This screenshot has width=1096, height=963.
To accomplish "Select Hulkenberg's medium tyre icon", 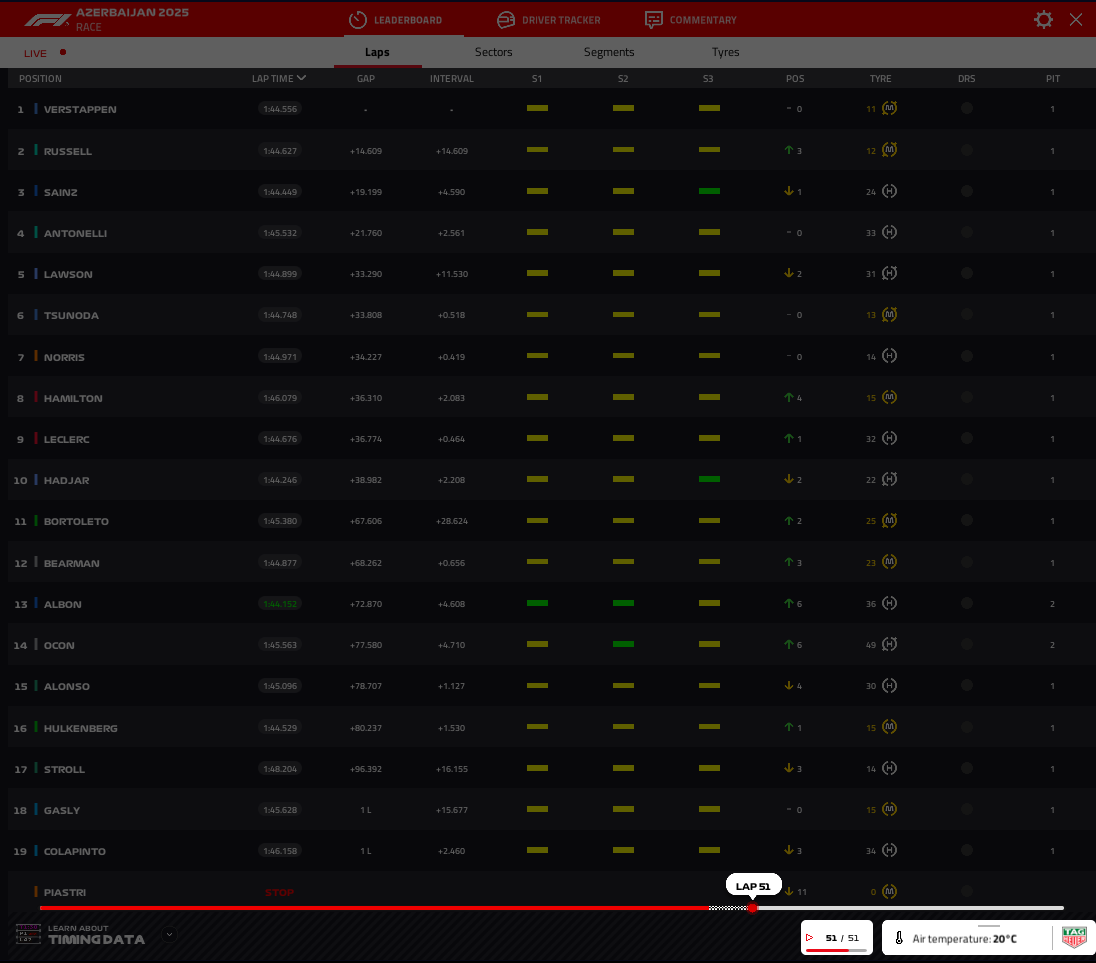I will (889, 727).
